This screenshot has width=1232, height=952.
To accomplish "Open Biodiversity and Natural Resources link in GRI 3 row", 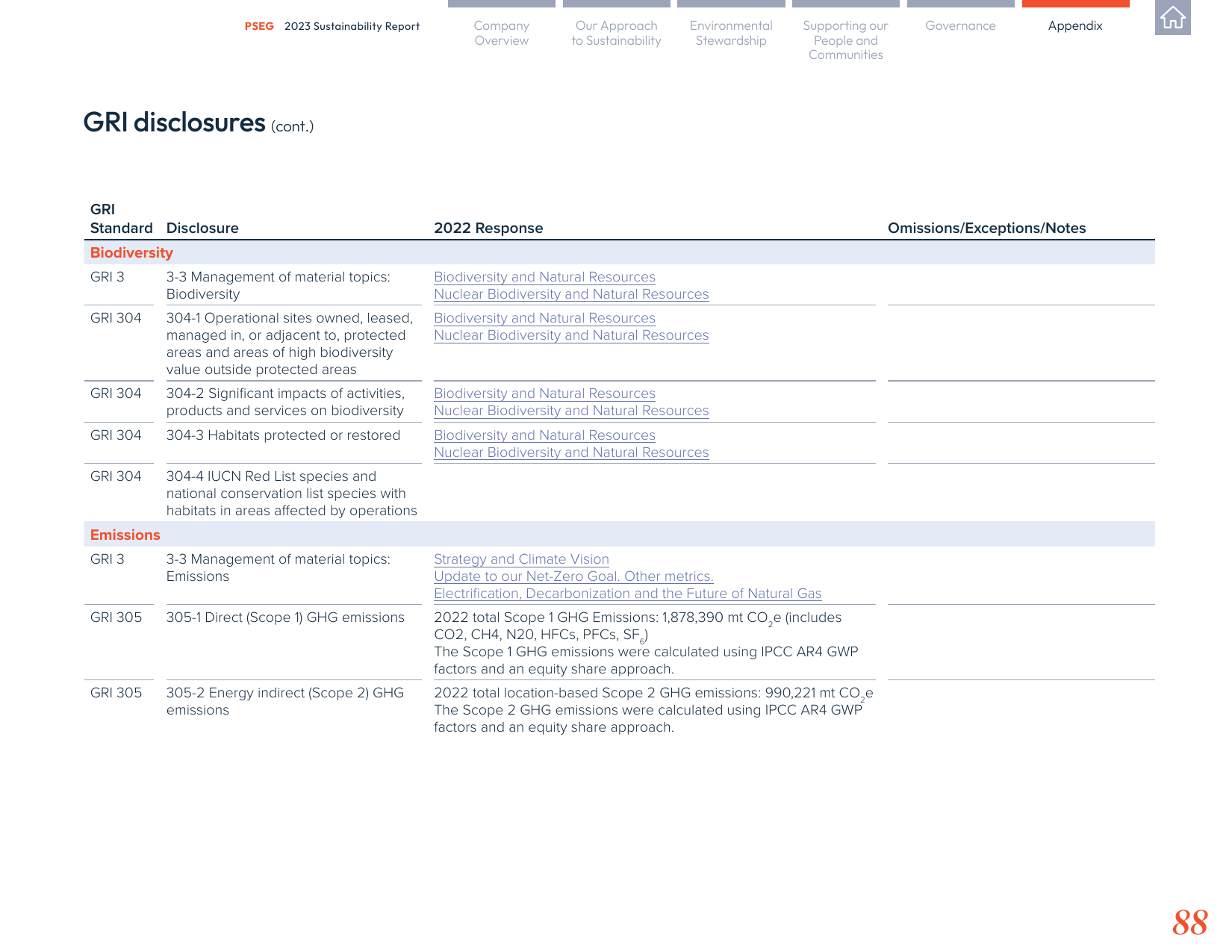I will tap(544, 277).
